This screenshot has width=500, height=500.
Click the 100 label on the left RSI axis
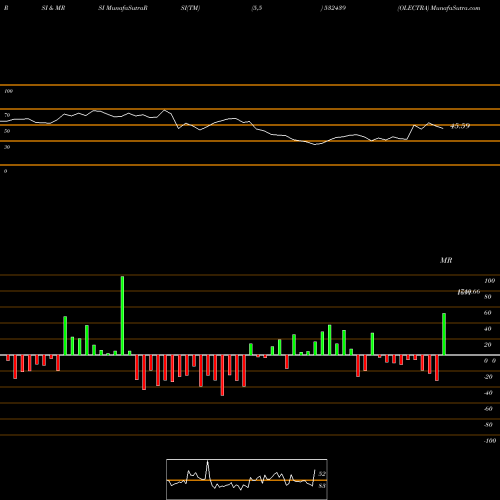(x=8, y=91)
